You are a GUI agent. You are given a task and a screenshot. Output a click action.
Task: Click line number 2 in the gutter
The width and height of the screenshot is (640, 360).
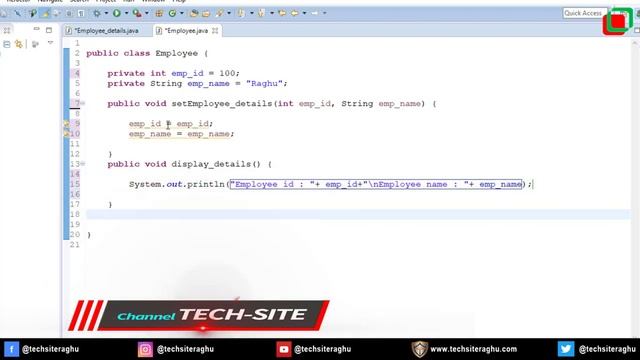(x=77, y=53)
